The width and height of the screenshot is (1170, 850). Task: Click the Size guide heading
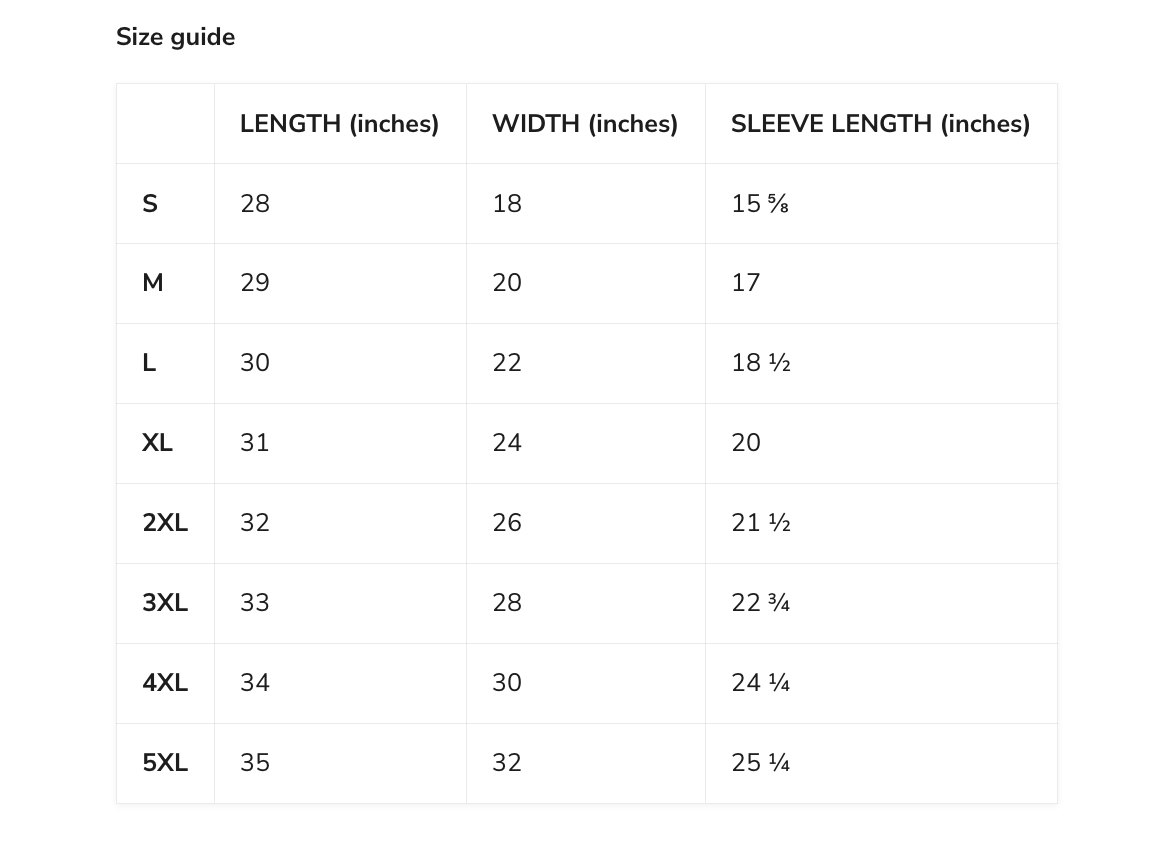point(175,37)
